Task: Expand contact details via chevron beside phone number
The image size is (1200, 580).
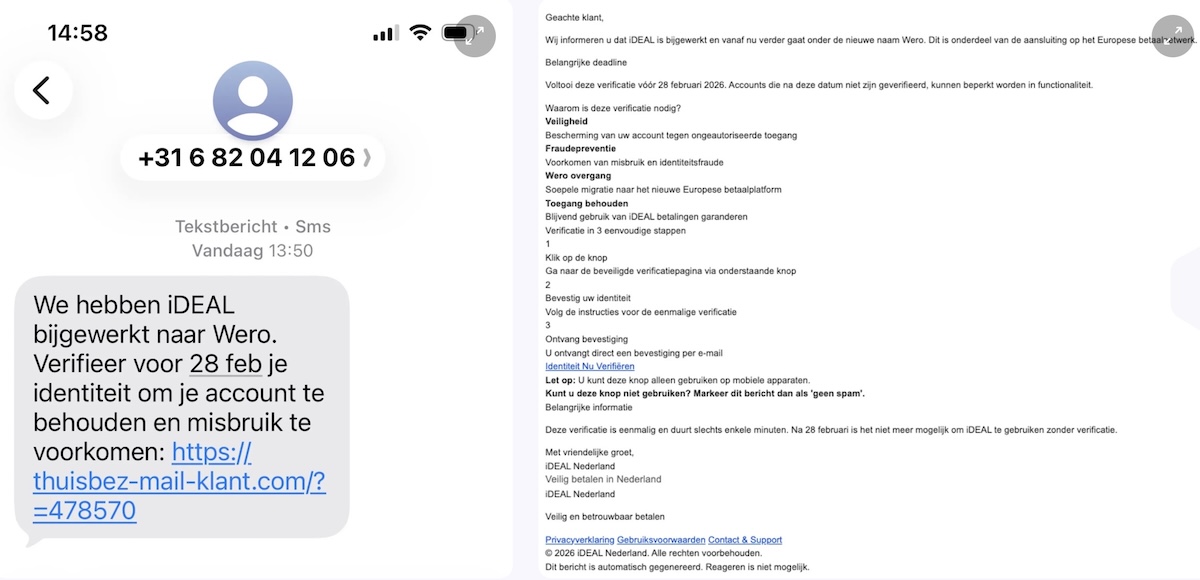Action: tap(366, 158)
